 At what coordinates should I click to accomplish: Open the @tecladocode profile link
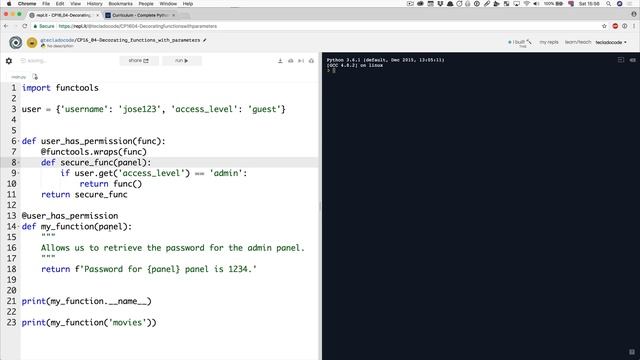58,40
